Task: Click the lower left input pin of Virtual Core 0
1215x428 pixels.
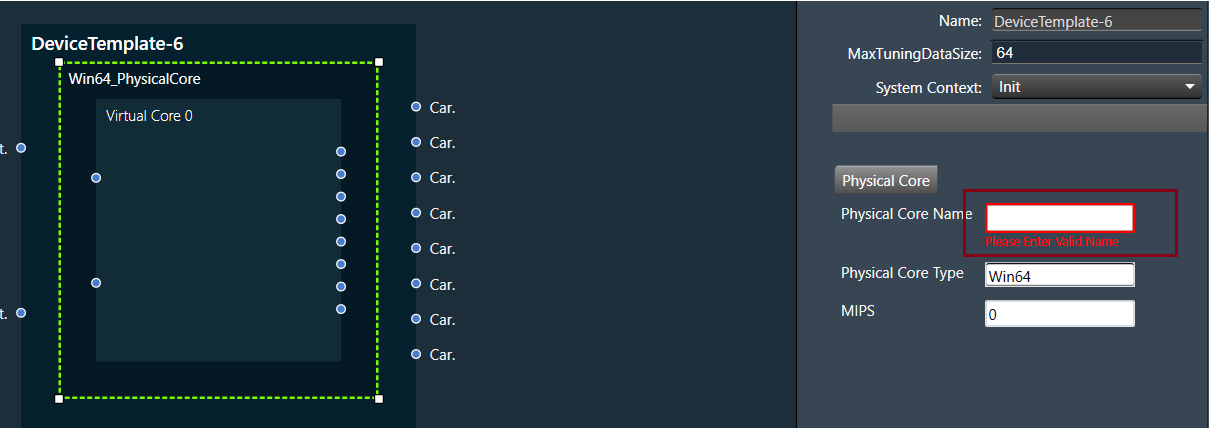Action: [x=96, y=283]
